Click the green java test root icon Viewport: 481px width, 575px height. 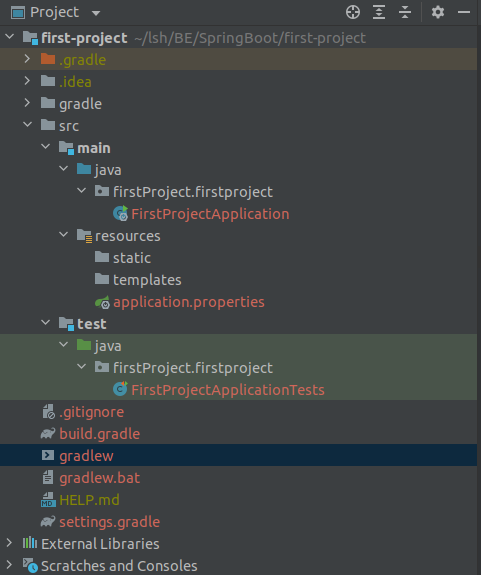pyautogui.click(x=84, y=345)
